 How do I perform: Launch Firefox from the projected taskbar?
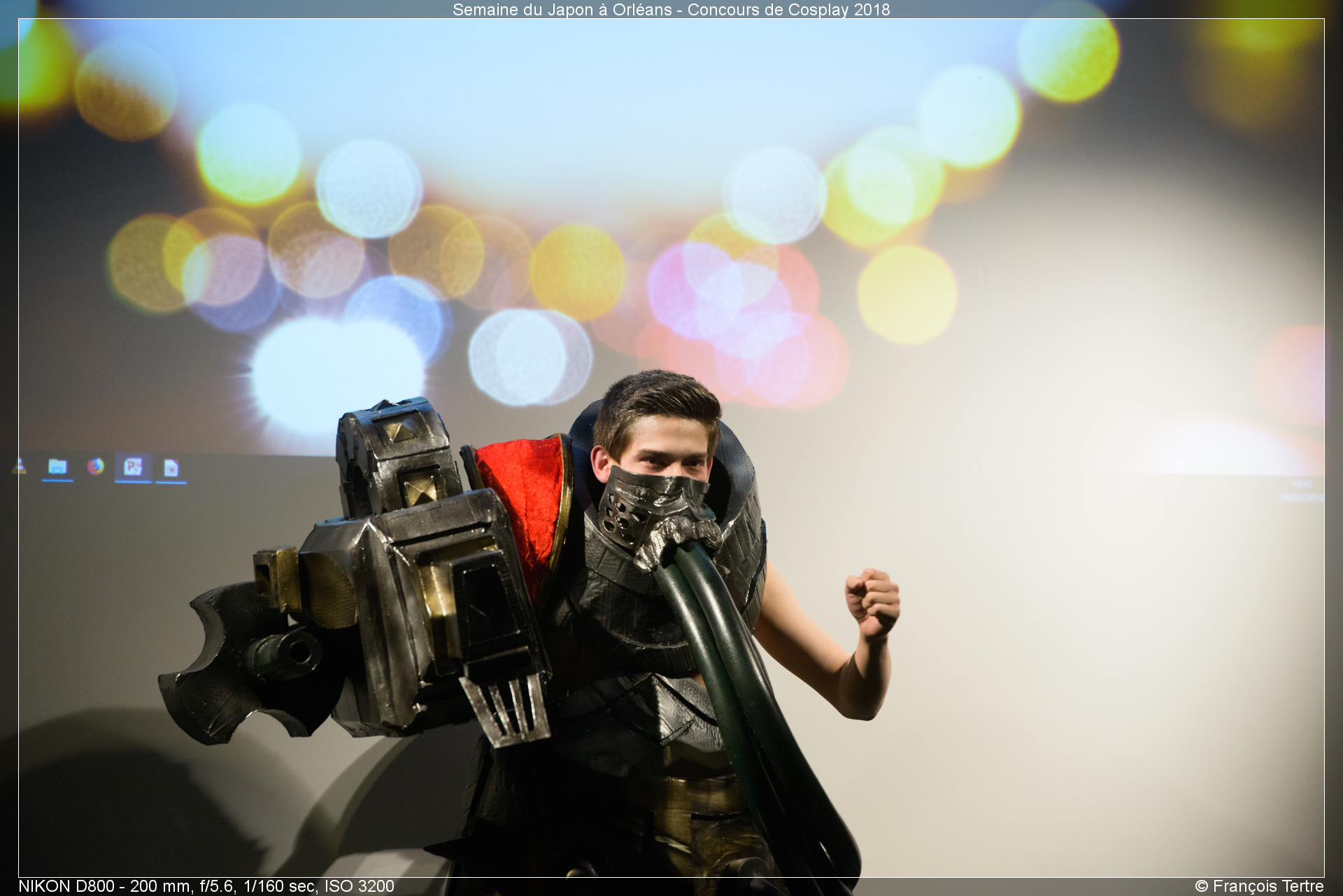[x=96, y=466]
